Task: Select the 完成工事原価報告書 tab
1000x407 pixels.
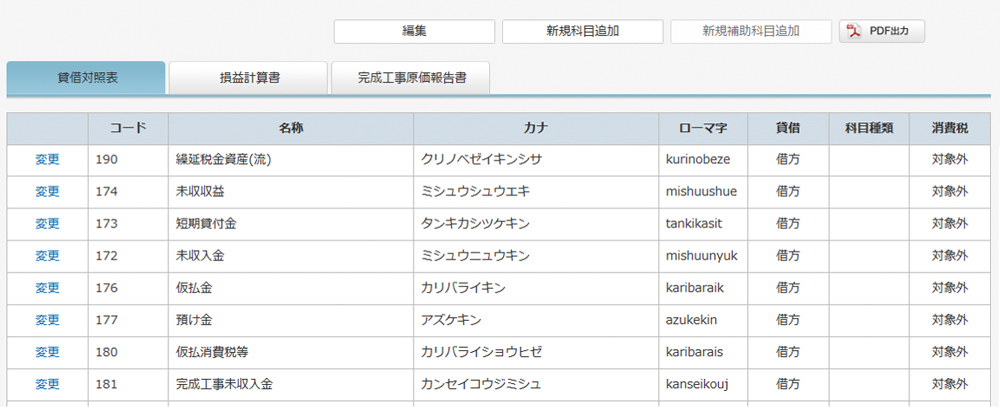Action: tap(411, 78)
